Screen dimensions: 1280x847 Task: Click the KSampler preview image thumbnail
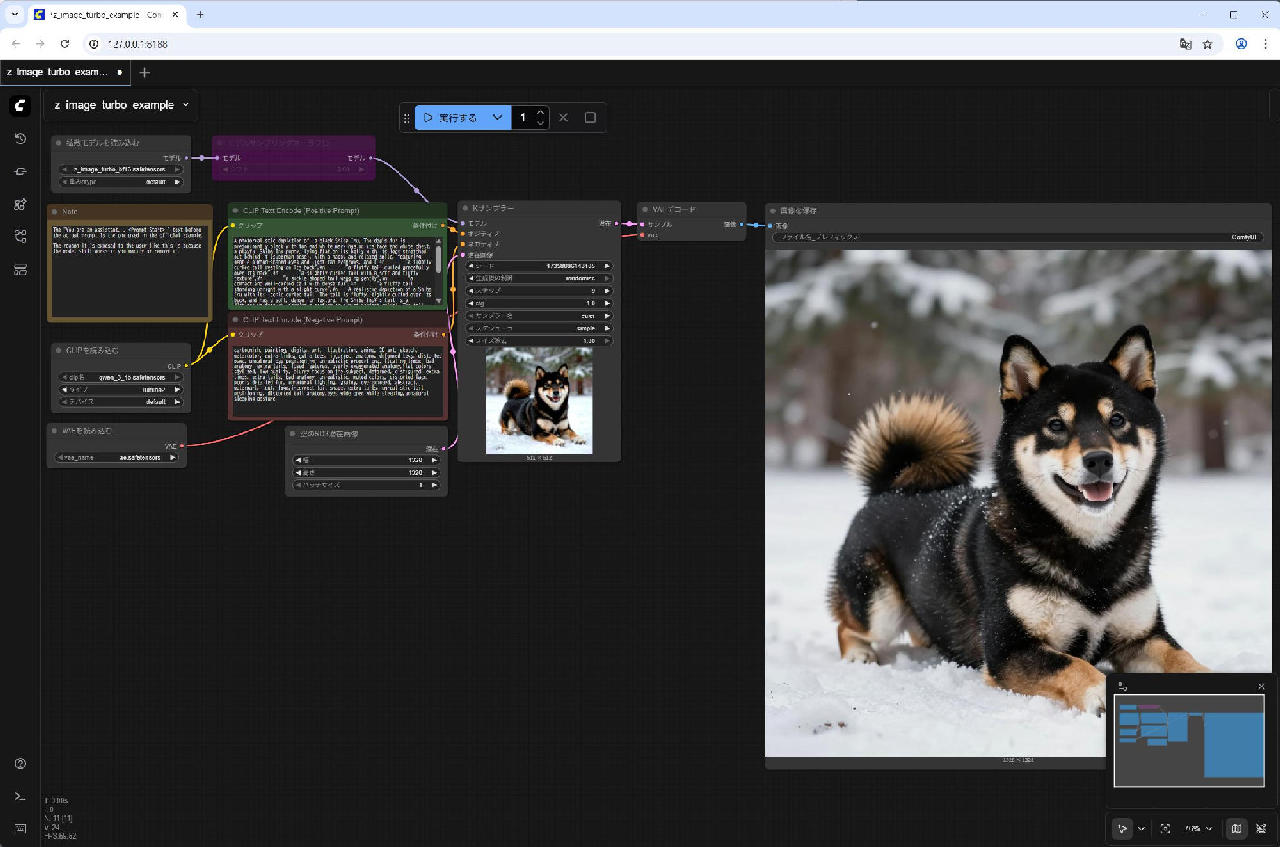[x=539, y=400]
